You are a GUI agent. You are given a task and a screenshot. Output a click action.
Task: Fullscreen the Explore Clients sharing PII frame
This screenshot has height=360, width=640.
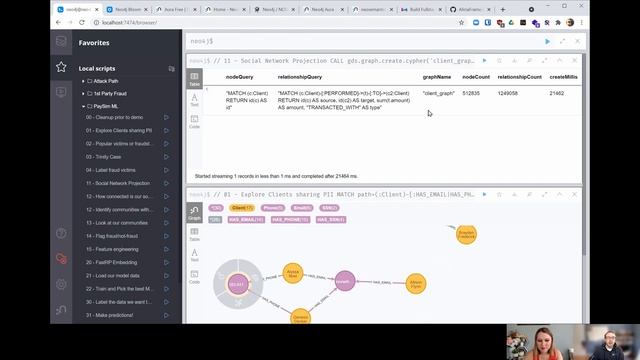coord(544,194)
